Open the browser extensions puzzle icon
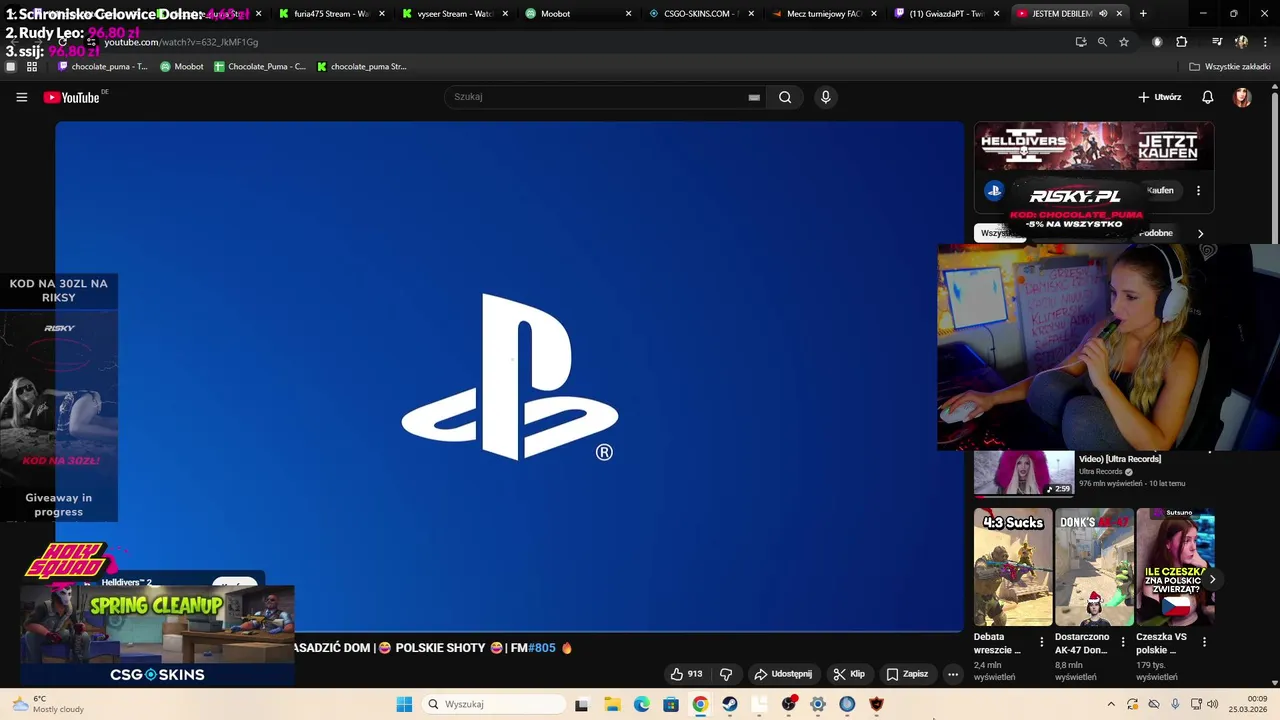The width and height of the screenshot is (1280, 720). (x=1182, y=42)
